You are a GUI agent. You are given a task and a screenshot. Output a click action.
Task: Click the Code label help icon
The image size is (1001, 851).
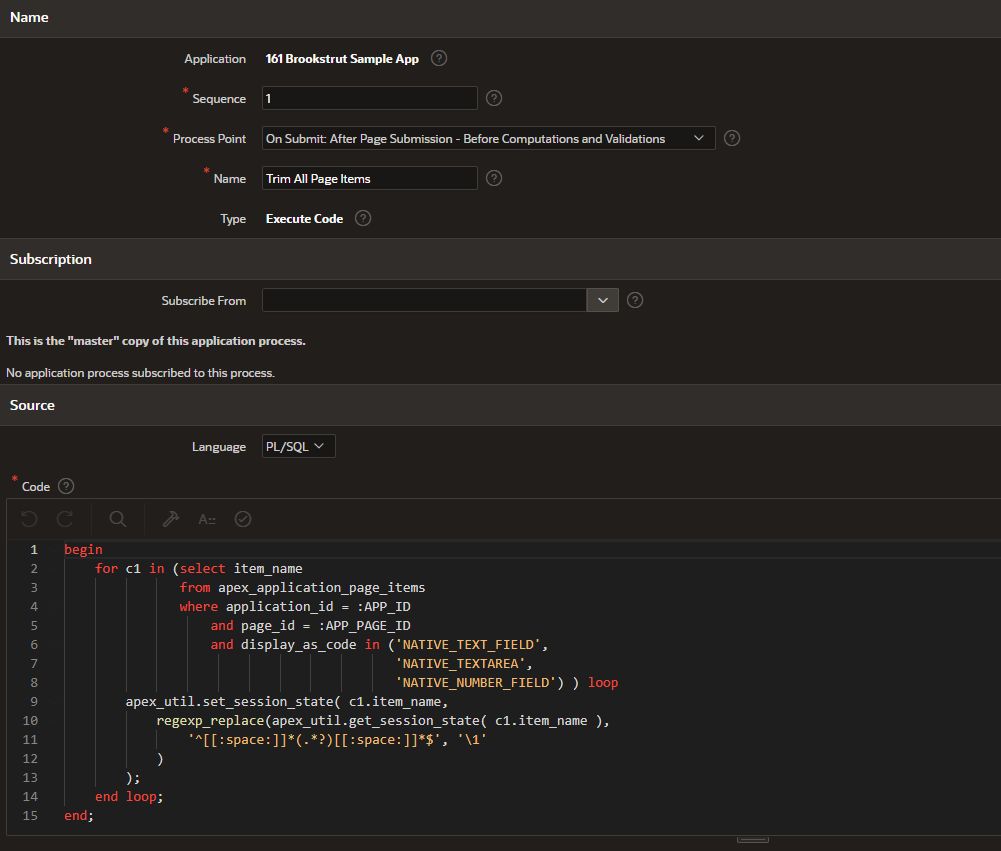[x=66, y=486]
